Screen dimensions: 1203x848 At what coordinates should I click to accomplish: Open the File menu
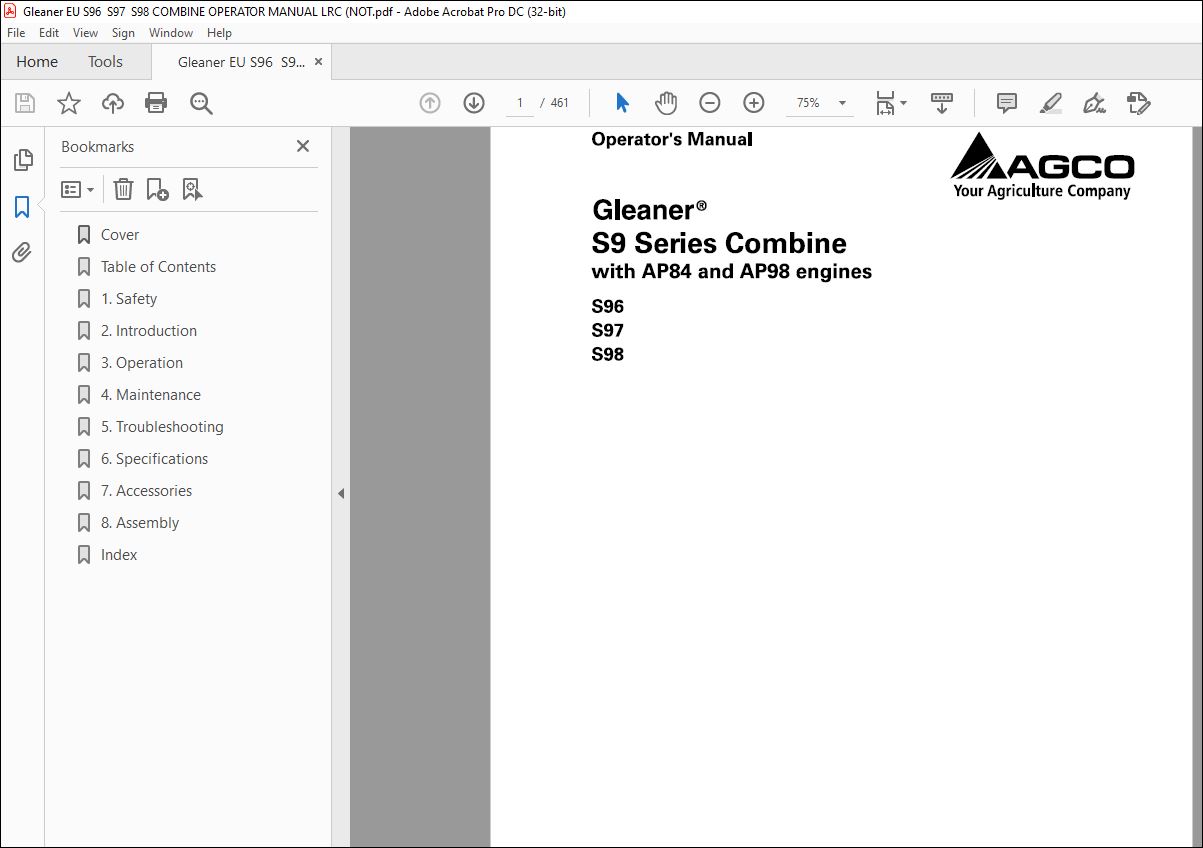coord(16,33)
